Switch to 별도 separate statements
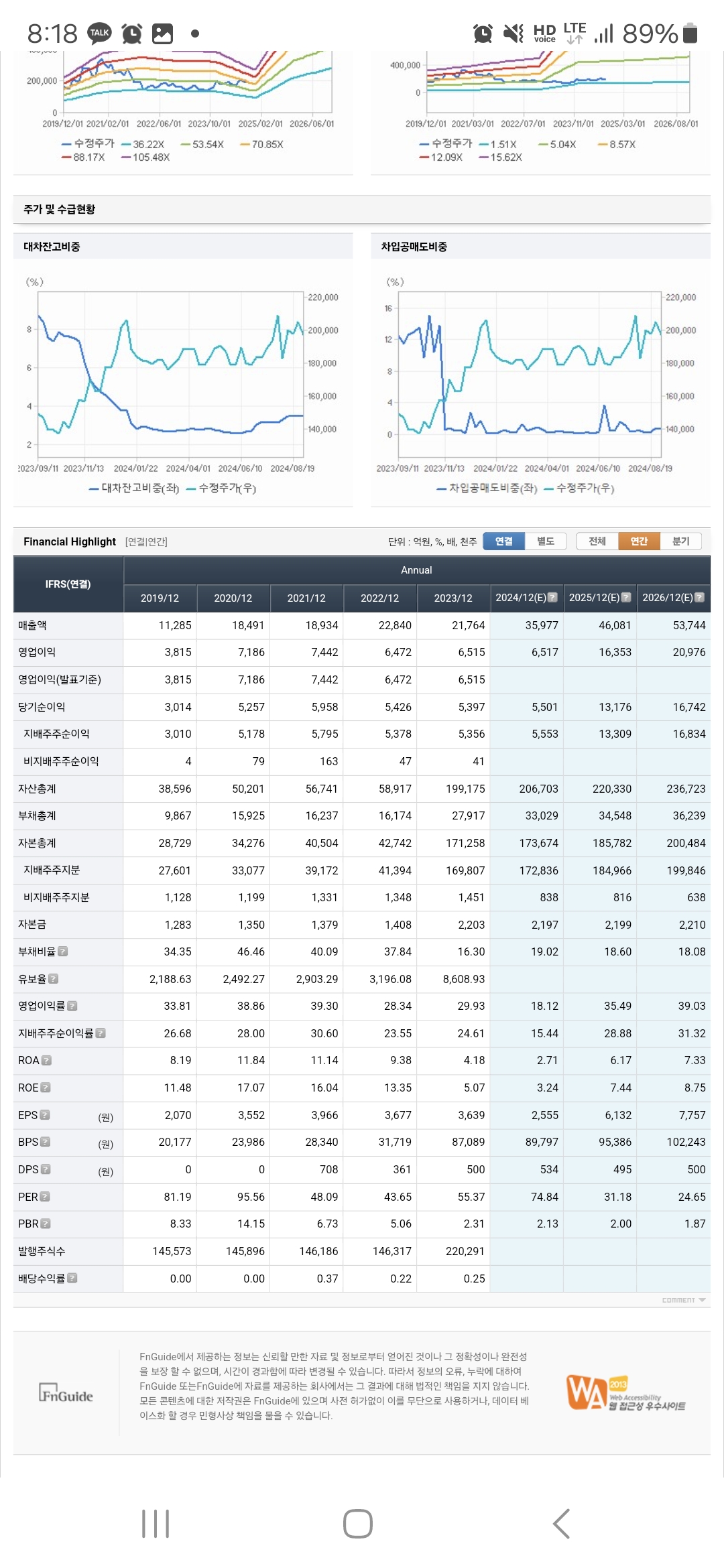The width and height of the screenshot is (724, 1568). click(x=546, y=541)
